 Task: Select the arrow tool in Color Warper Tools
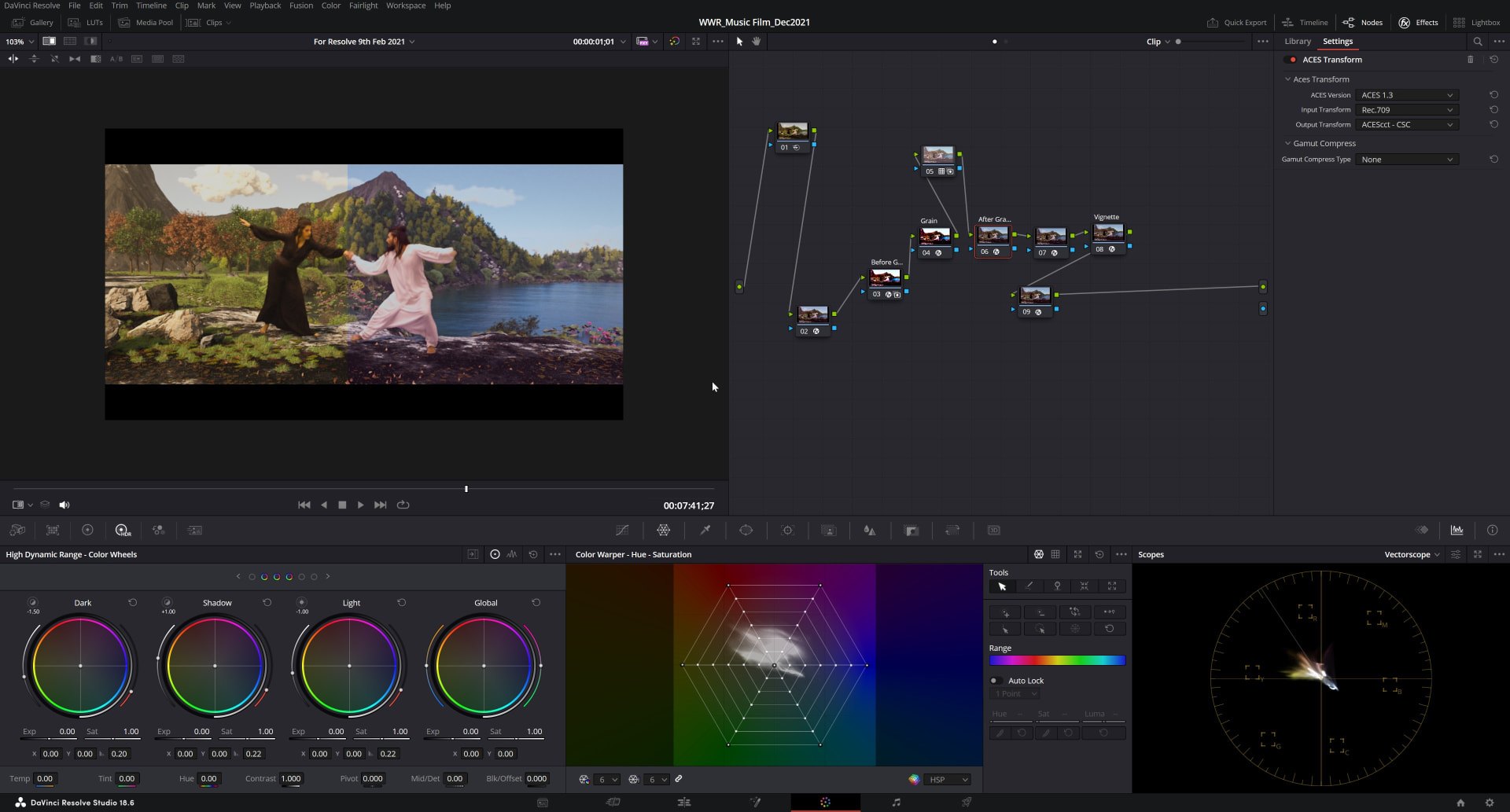[1002, 586]
